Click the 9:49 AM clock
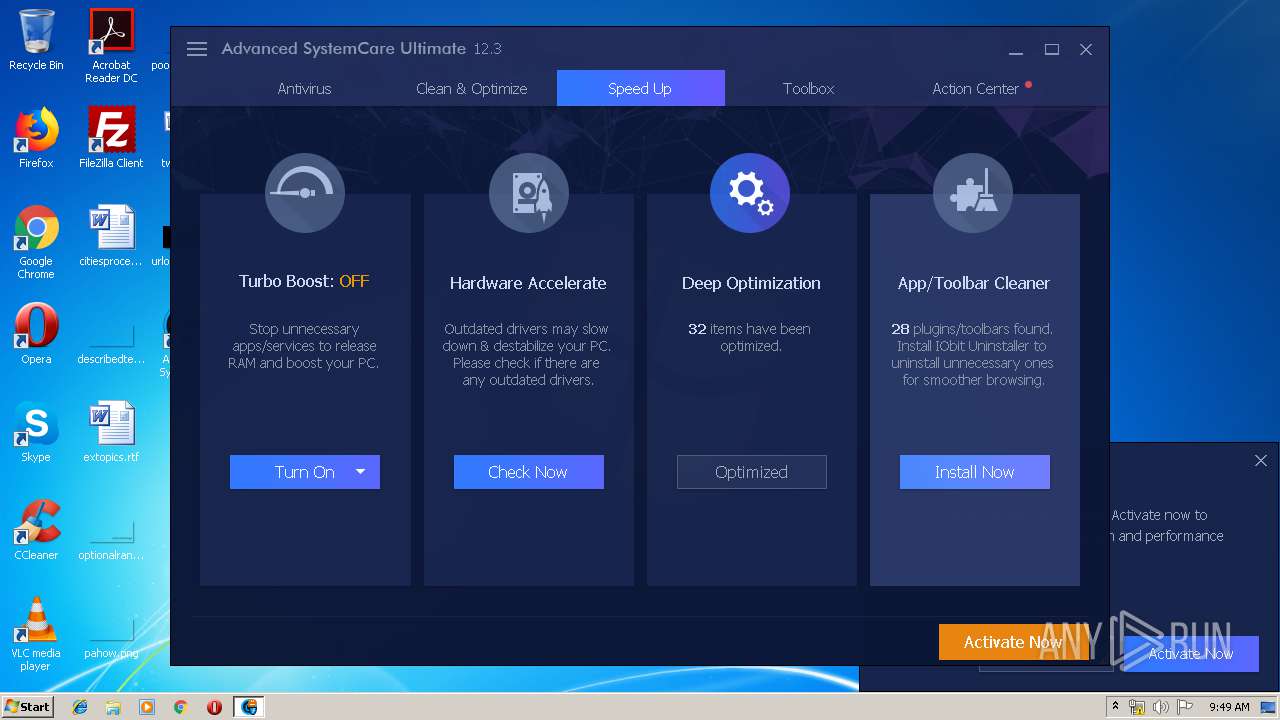This screenshot has height=720, width=1280. pos(1229,707)
